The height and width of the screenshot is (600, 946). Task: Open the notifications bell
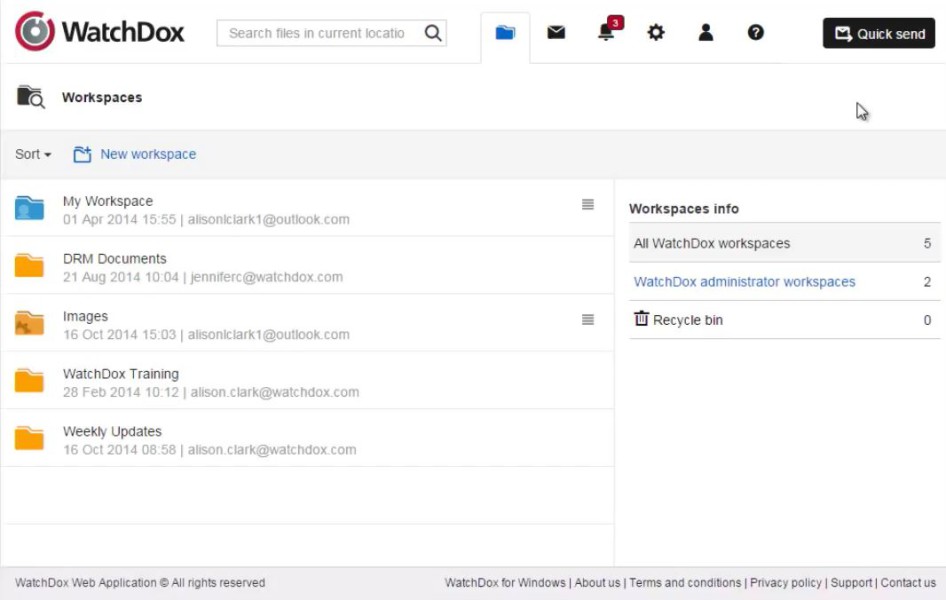[606, 33]
